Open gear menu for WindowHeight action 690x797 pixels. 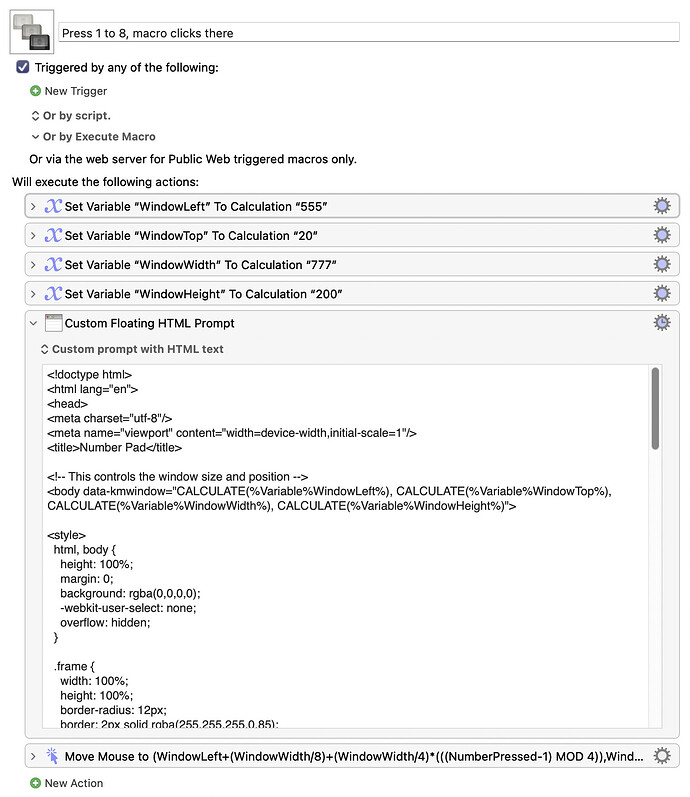coord(661,293)
